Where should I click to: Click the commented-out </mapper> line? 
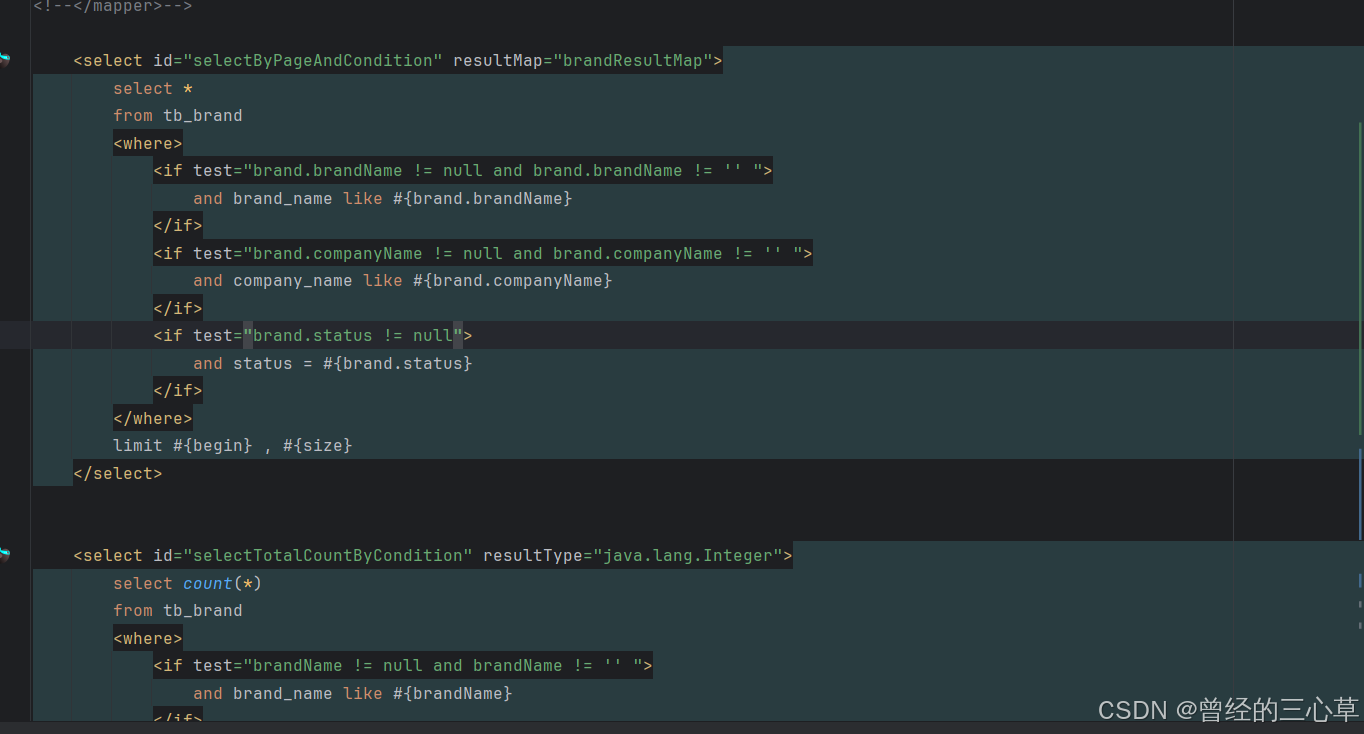coord(112,6)
